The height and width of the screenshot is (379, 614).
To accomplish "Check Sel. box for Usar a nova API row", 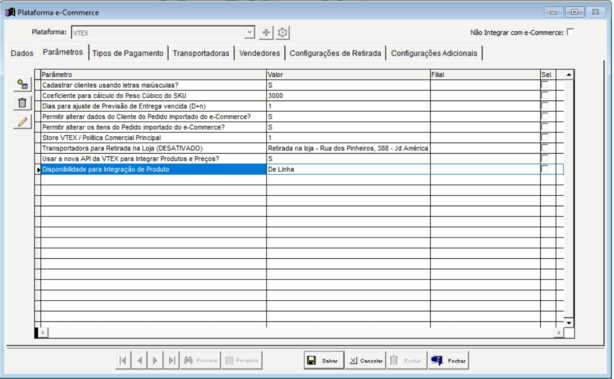I will [545, 159].
